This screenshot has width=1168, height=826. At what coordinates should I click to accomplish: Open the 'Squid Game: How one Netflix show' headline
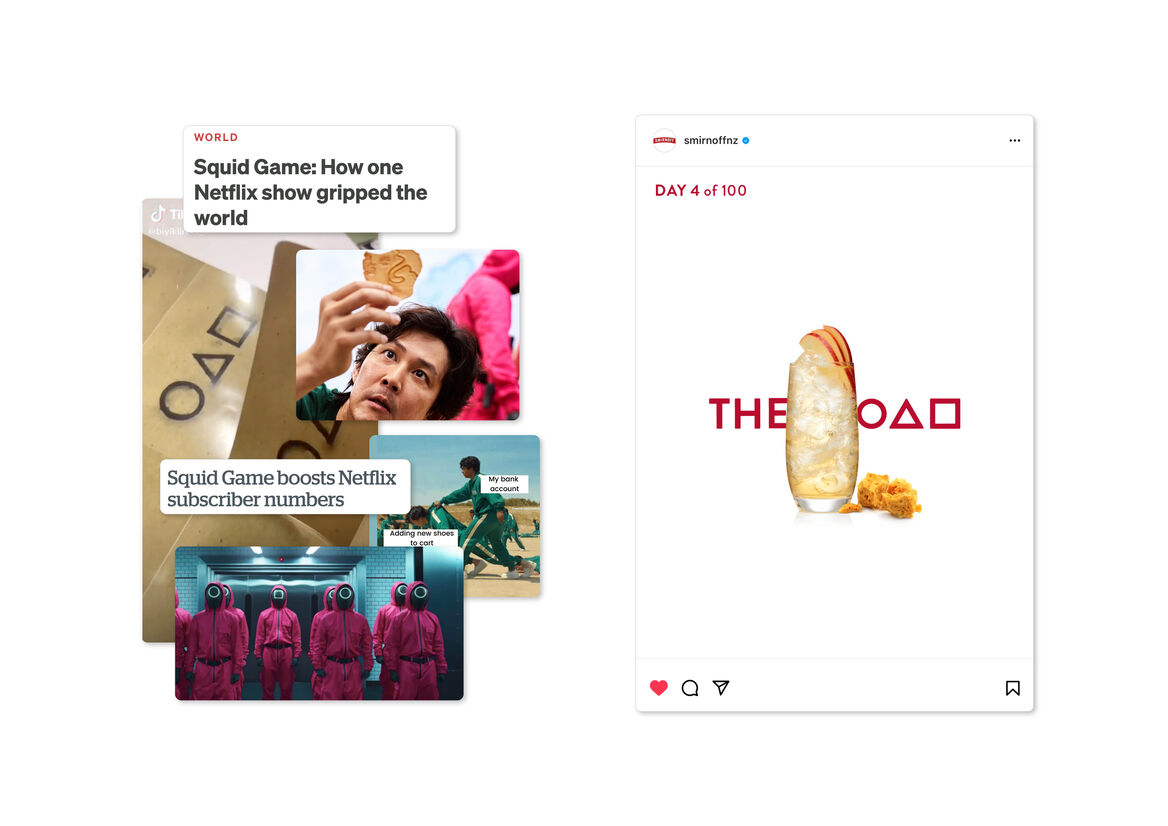(310, 192)
